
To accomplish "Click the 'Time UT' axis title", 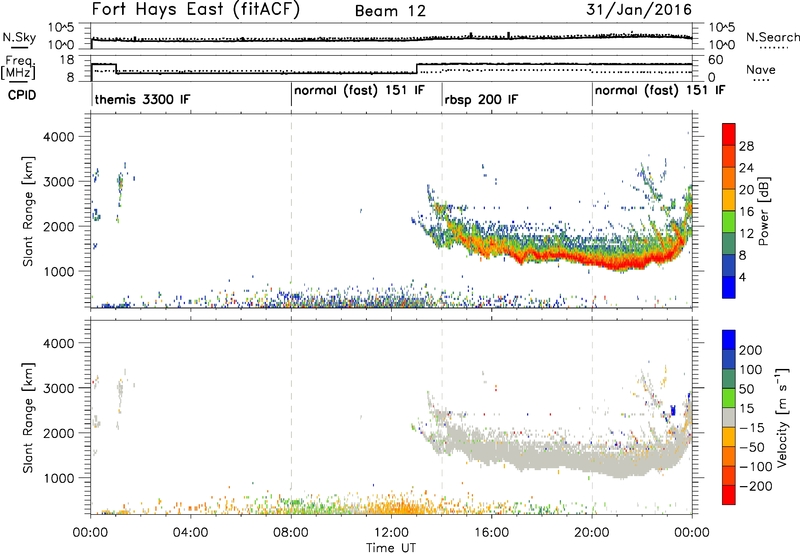I will tap(391, 547).
